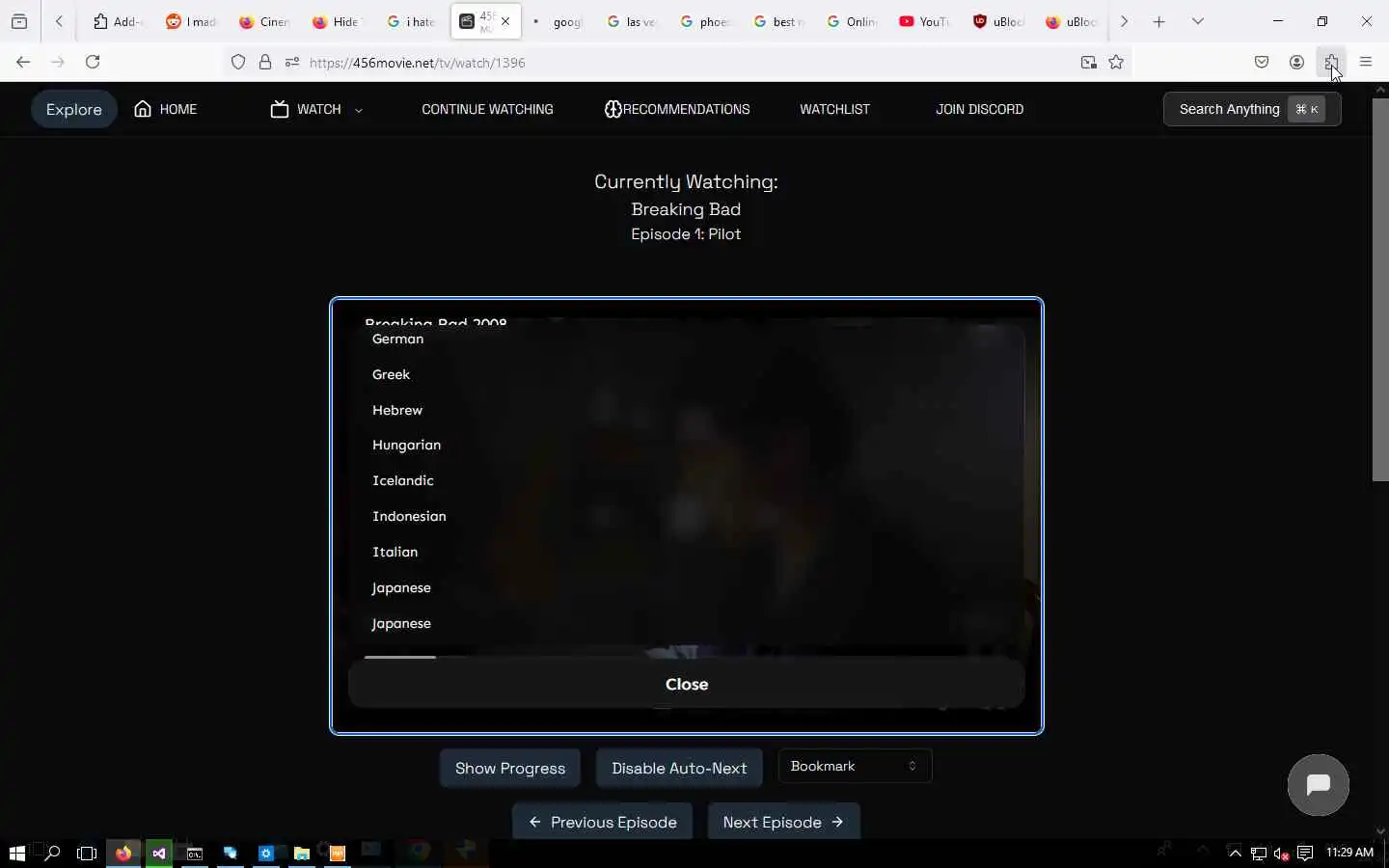View site security padlock info
1389x868 pixels.
(x=265, y=63)
